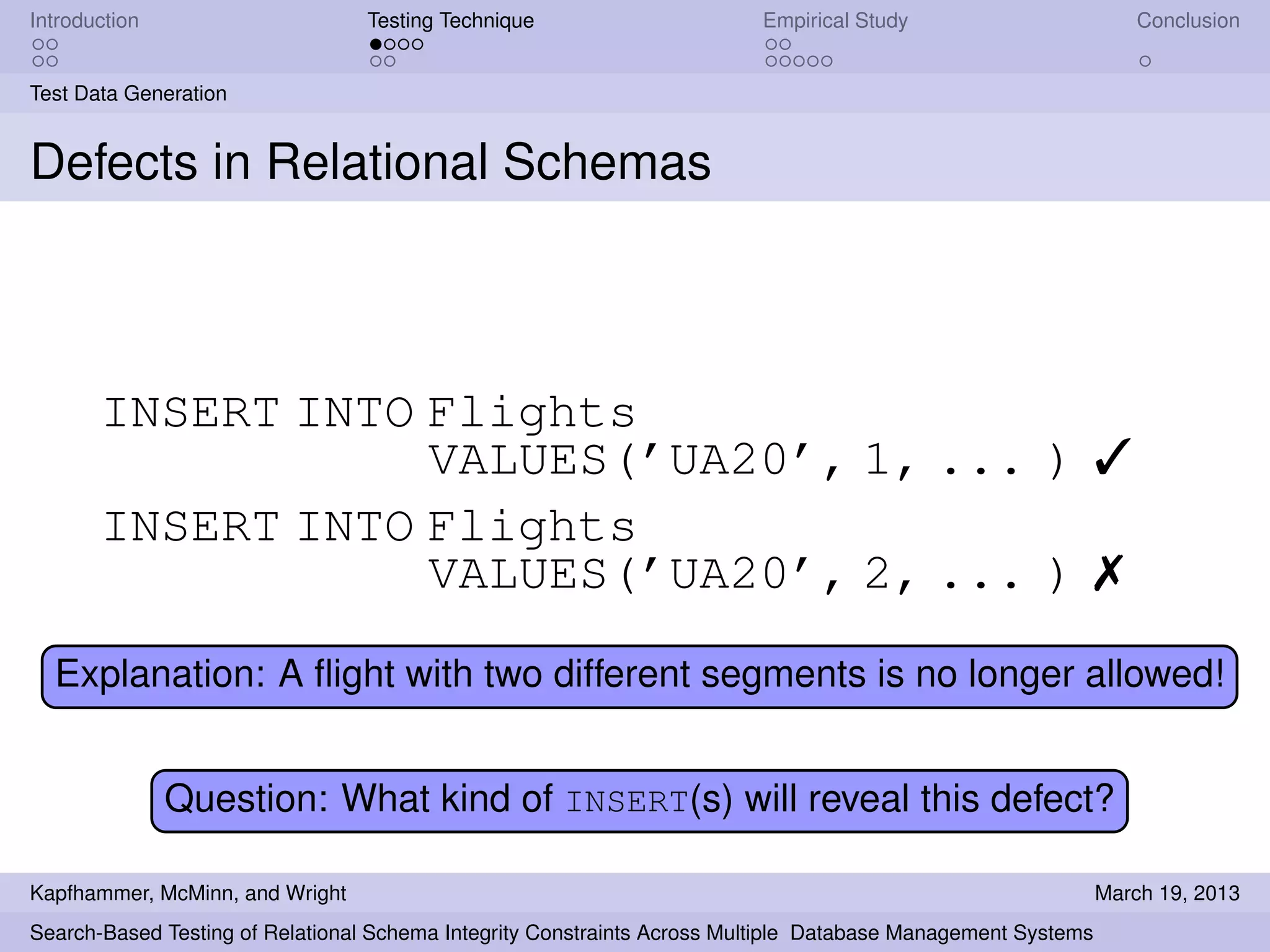This screenshot has height=952, width=1270.
Task: Click authors Kapfhammer, McMinn, and Wright
Action: (188, 893)
